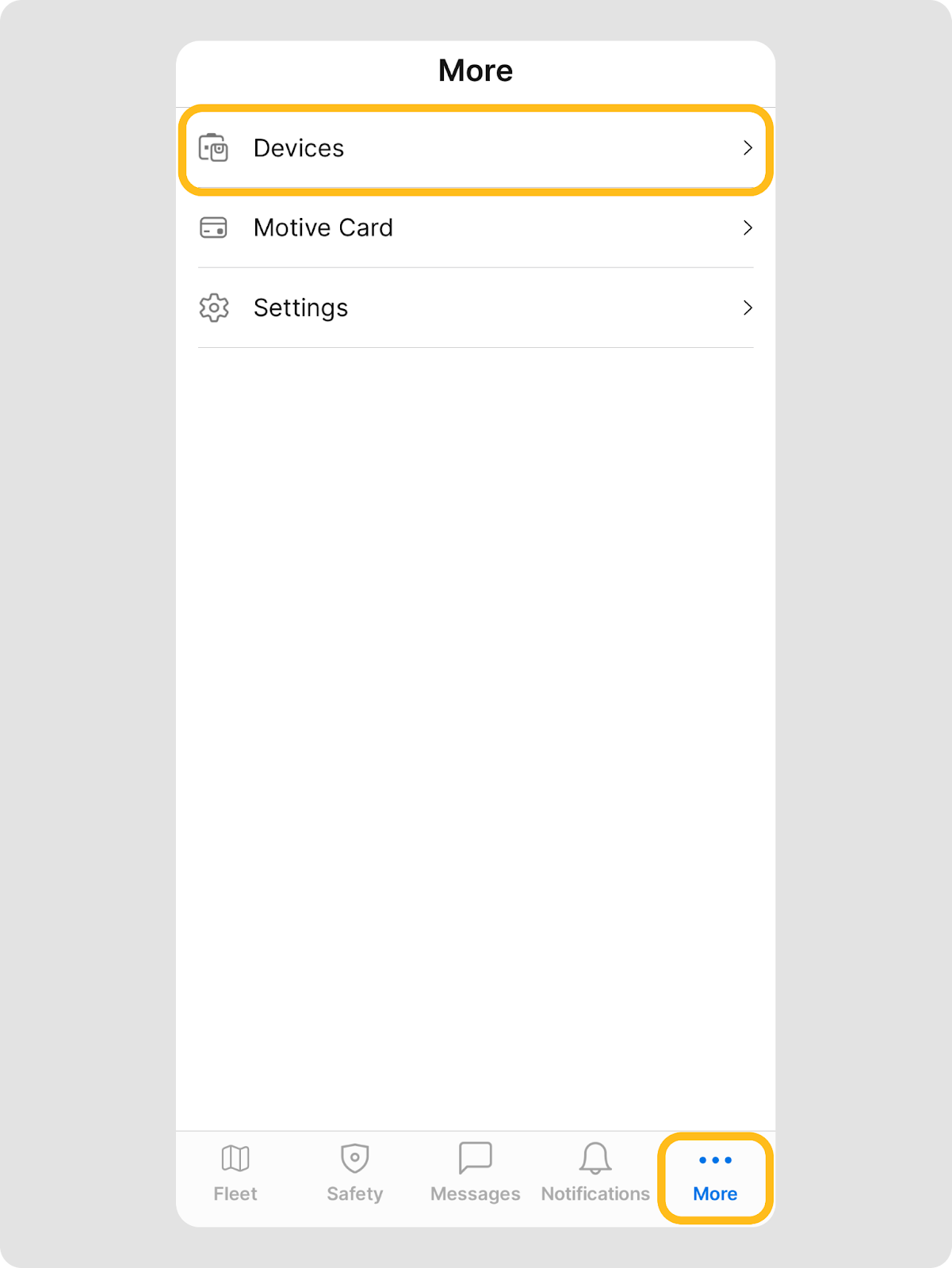Click the More page title header
Image resolution: width=952 pixels, height=1268 pixels.
476,71
